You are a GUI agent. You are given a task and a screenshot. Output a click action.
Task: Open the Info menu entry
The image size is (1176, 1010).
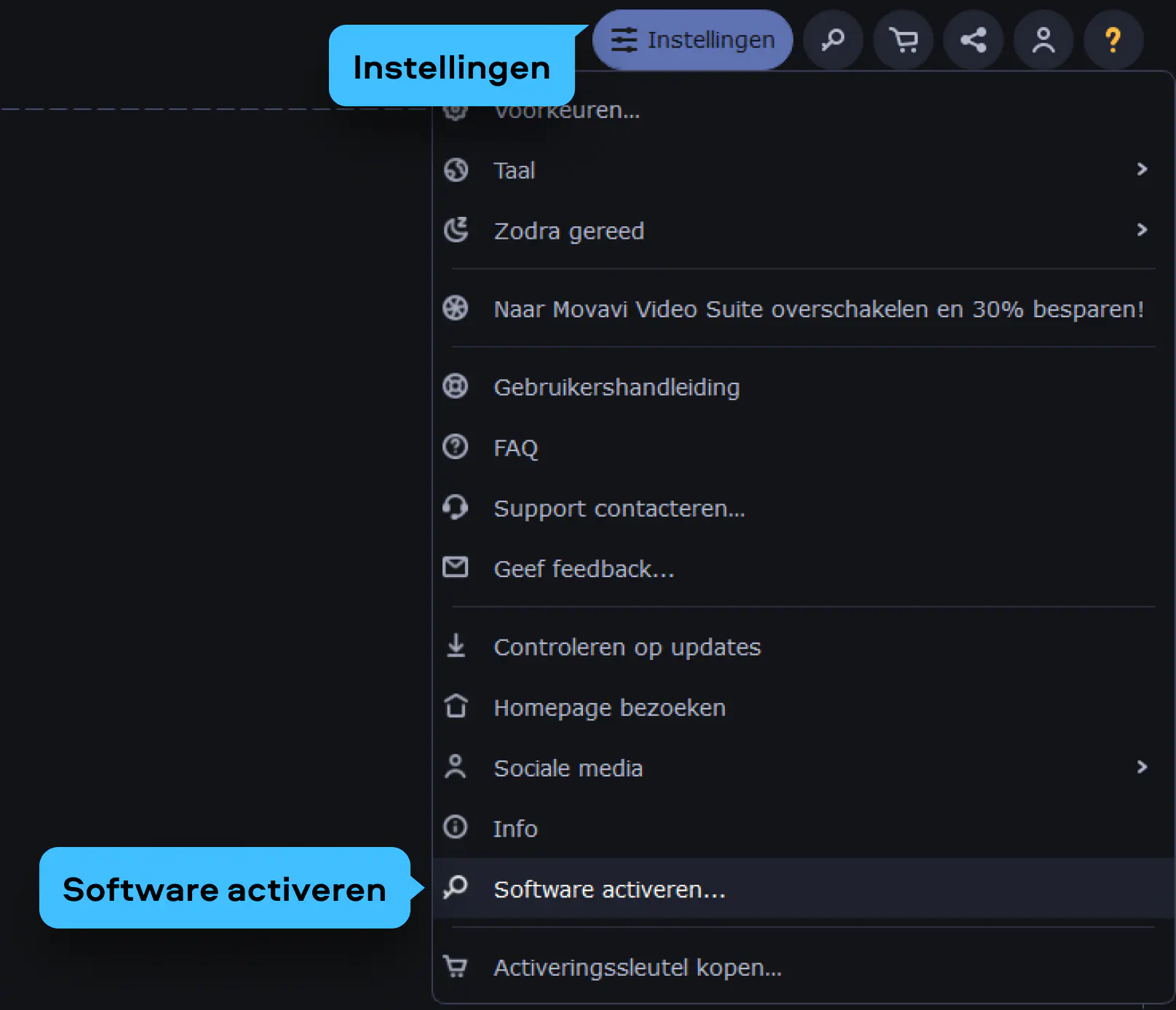tap(803, 828)
